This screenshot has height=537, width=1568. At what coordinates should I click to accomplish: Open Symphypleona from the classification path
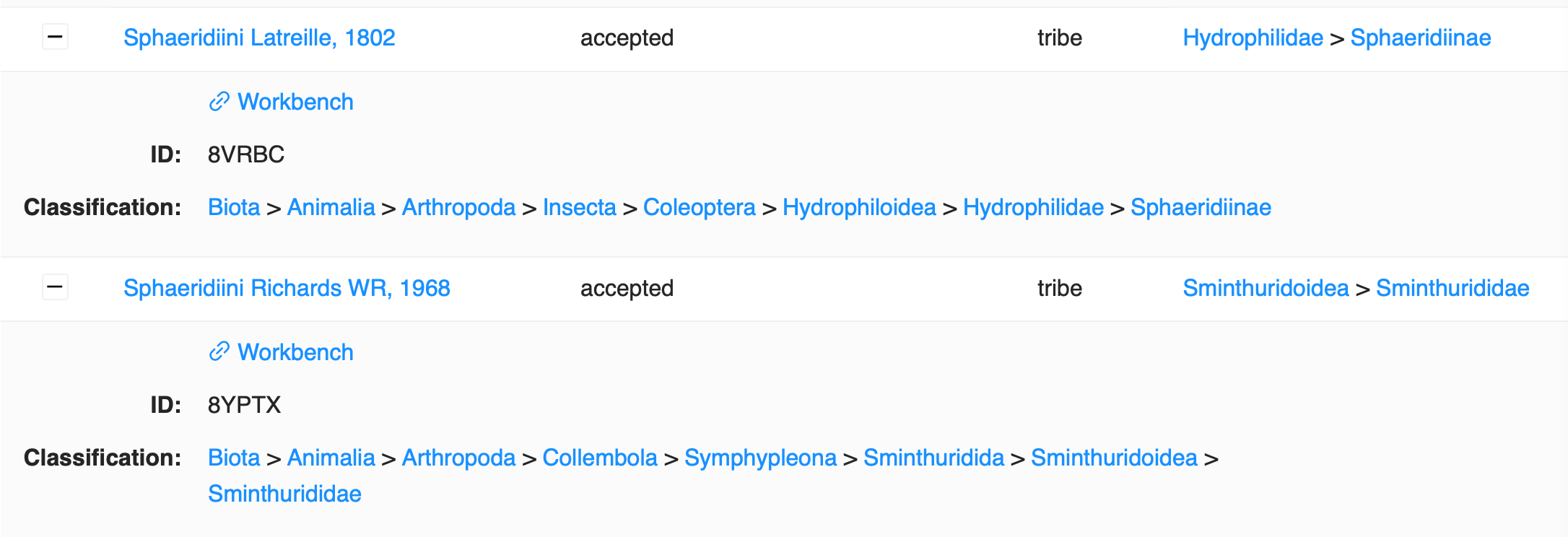[x=762, y=457]
